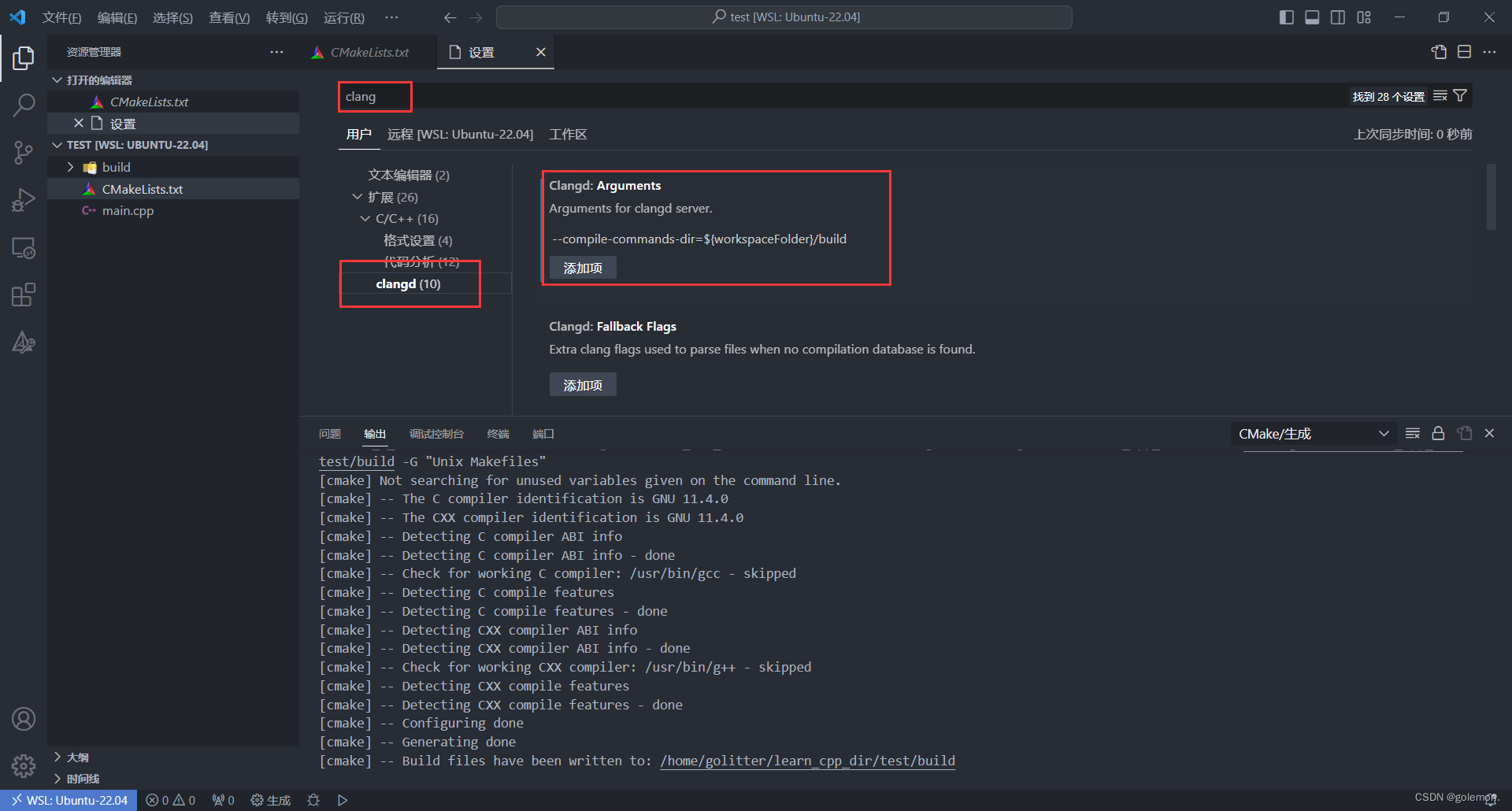Image resolution: width=1512 pixels, height=811 pixels.
Task: Click the CMake debug bug icon in status bar
Action: pos(313,800)
